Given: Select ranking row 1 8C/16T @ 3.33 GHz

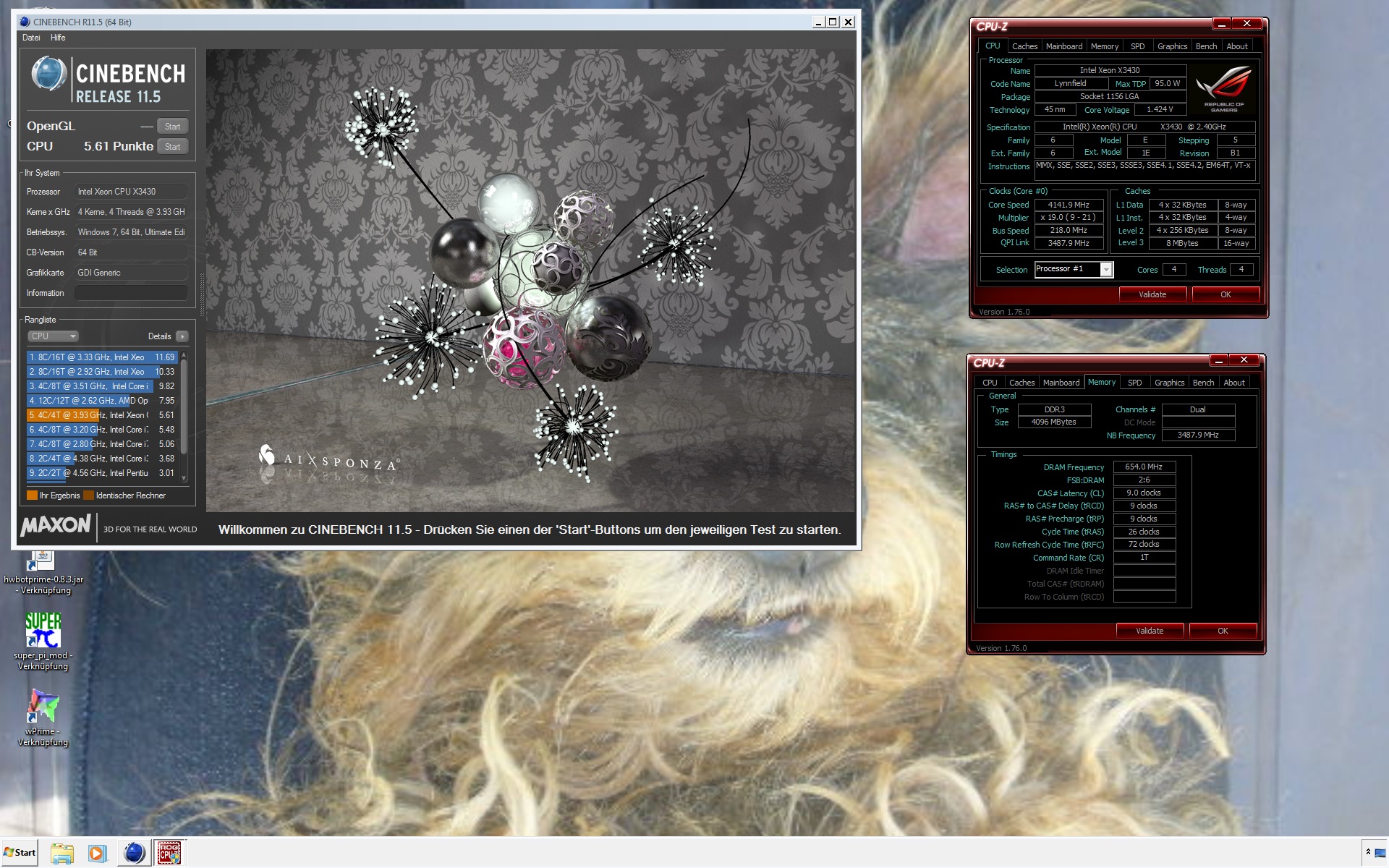Looking at the screenshot, I should coord(102,357).
